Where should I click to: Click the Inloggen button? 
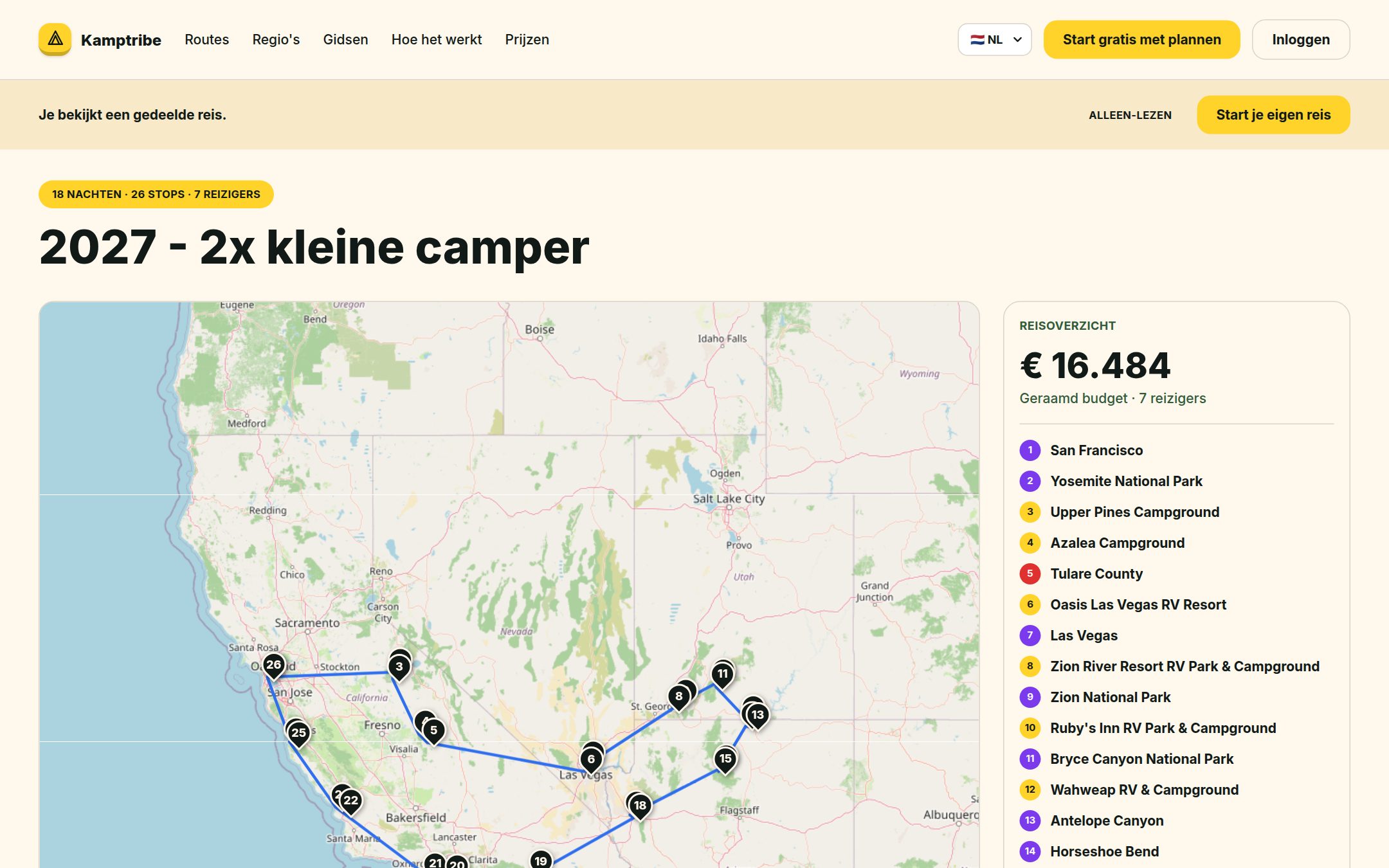click(1300, 40)
